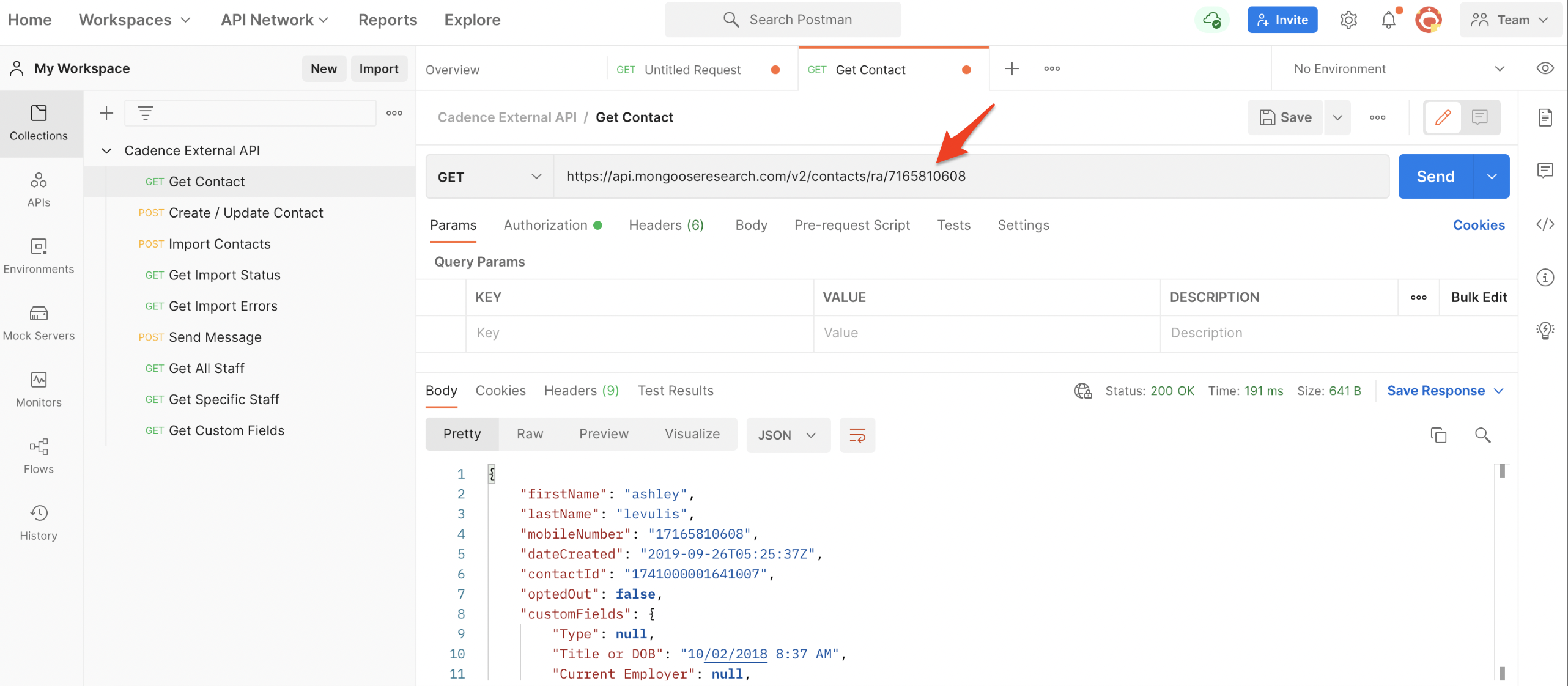
Task: Copy response body with copy icon
Action: click(1438, 435)
